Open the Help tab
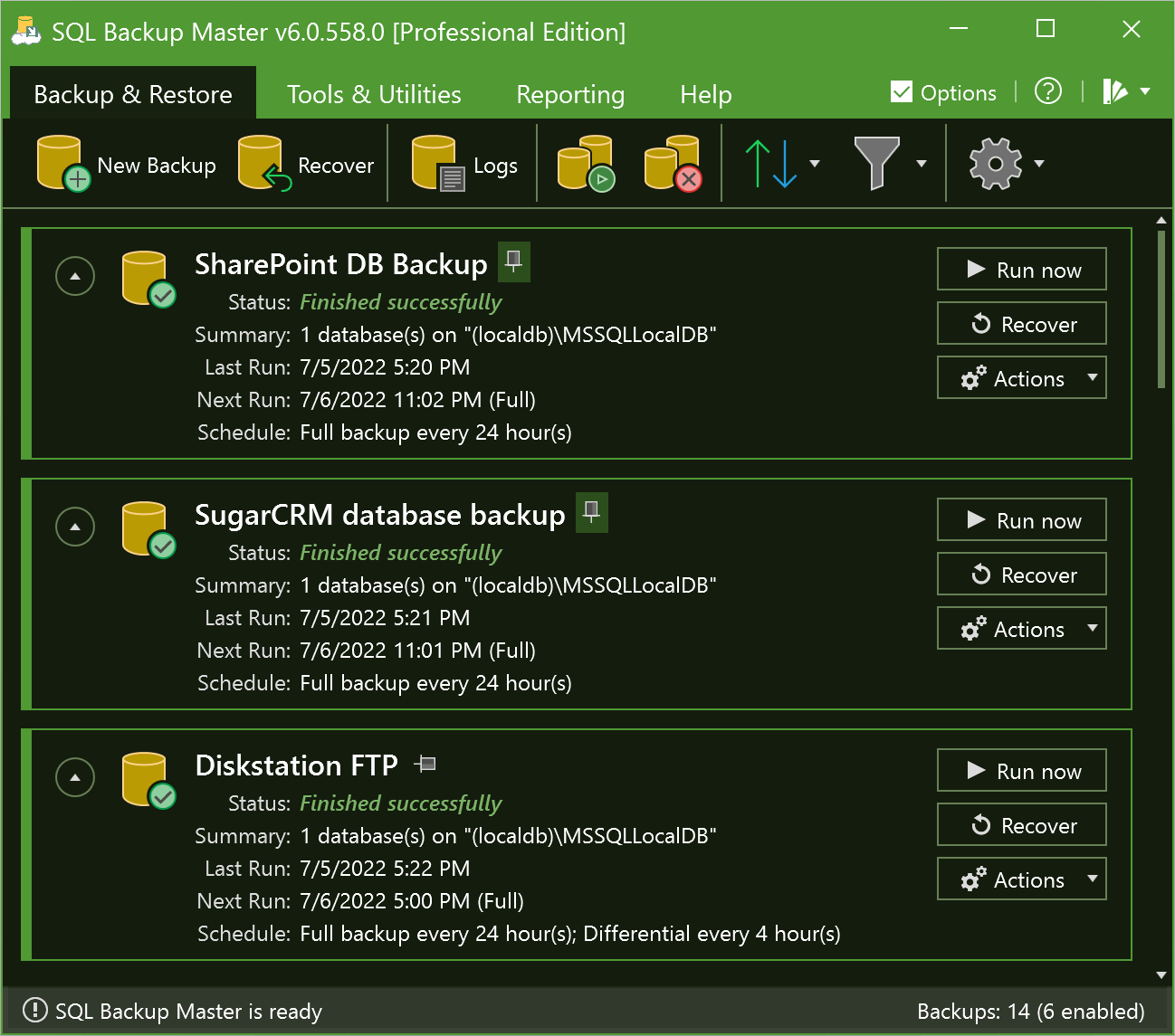The image size is (1175, 1036). (x=706, y=94)
